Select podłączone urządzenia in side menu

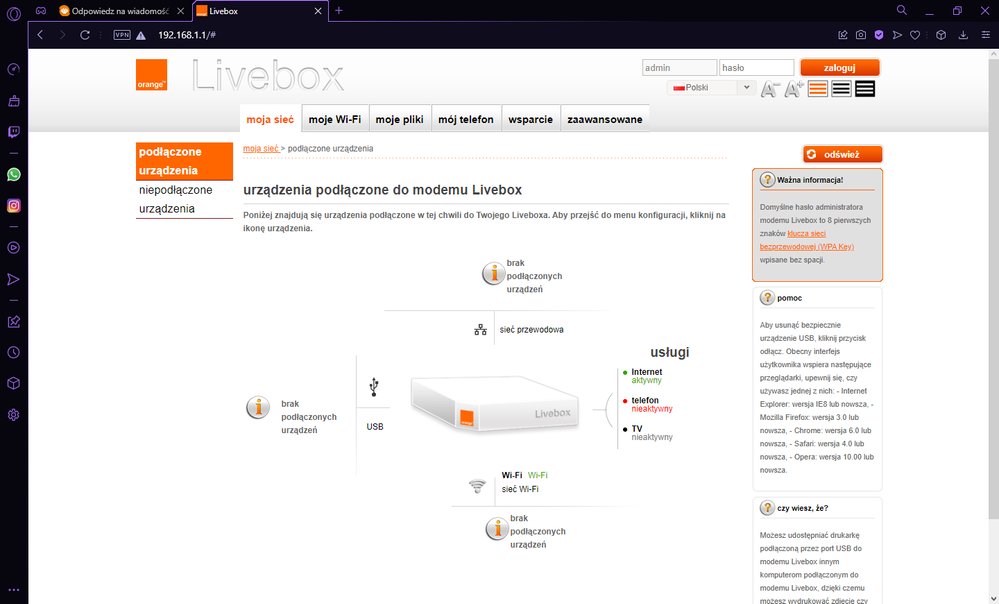[x=184, y=161]
